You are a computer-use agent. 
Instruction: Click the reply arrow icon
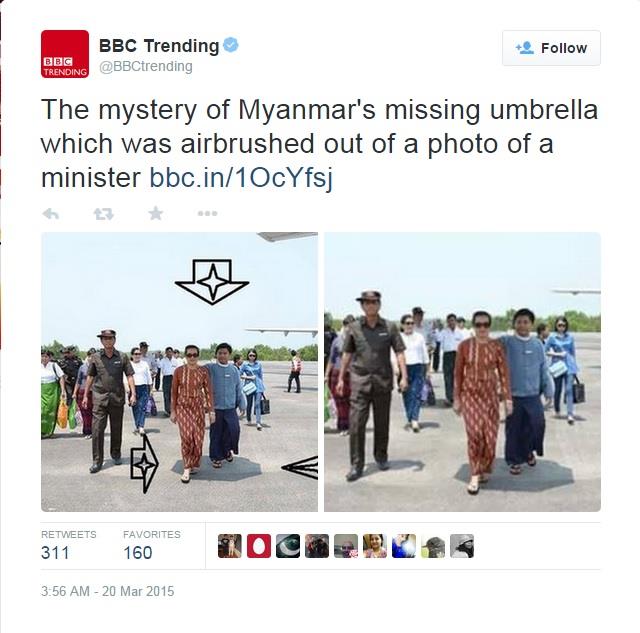click(51, 213)
